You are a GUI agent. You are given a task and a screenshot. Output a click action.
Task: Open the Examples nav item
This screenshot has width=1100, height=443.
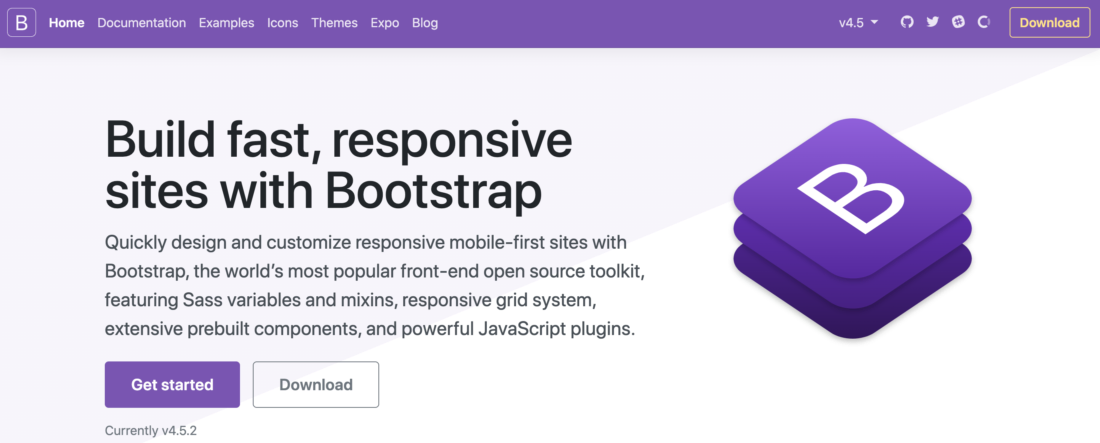227,23
